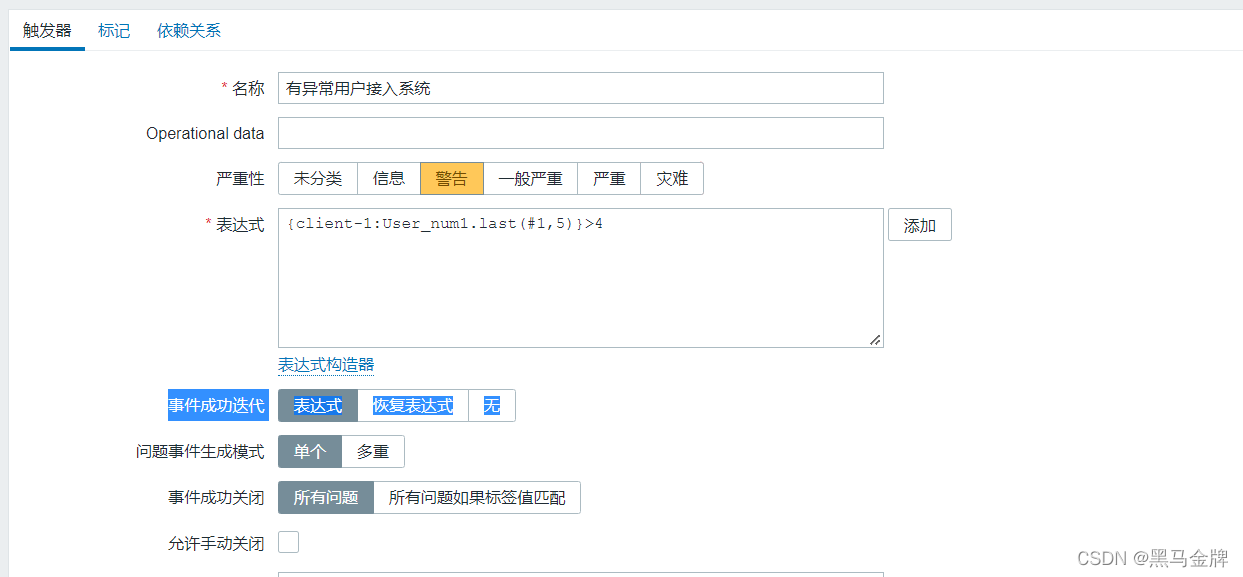1243x577 pixels.
Task: Open the 依赖关系 tab
Action: [x=189, y=30]
